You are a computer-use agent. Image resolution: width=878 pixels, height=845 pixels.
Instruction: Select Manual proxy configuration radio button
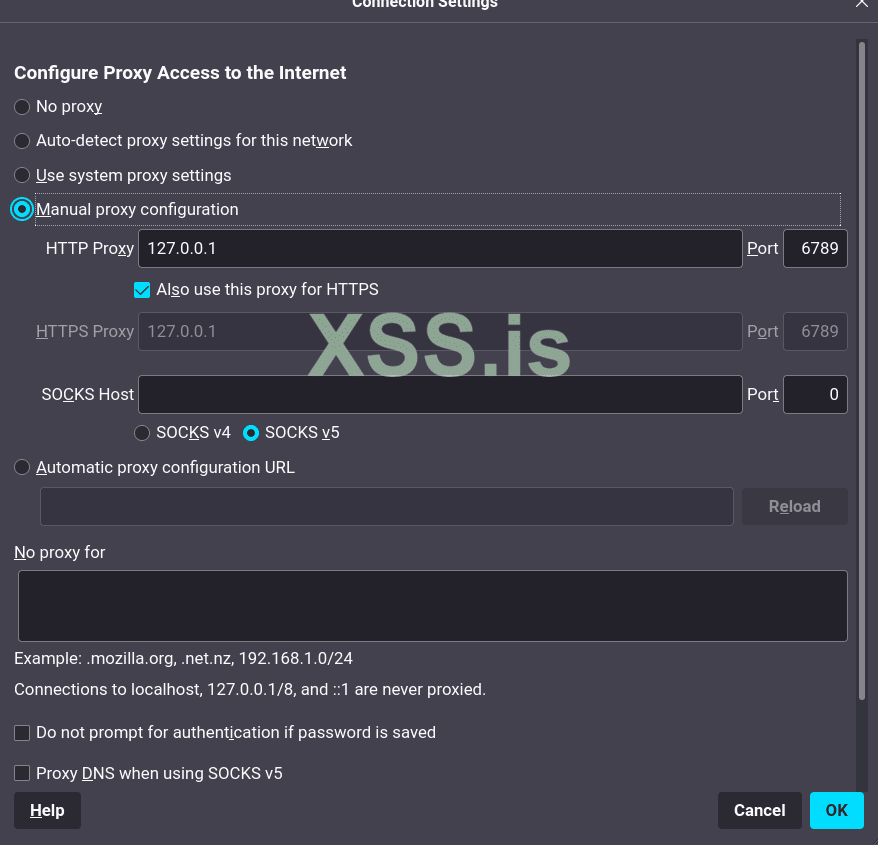coord(22,209)
